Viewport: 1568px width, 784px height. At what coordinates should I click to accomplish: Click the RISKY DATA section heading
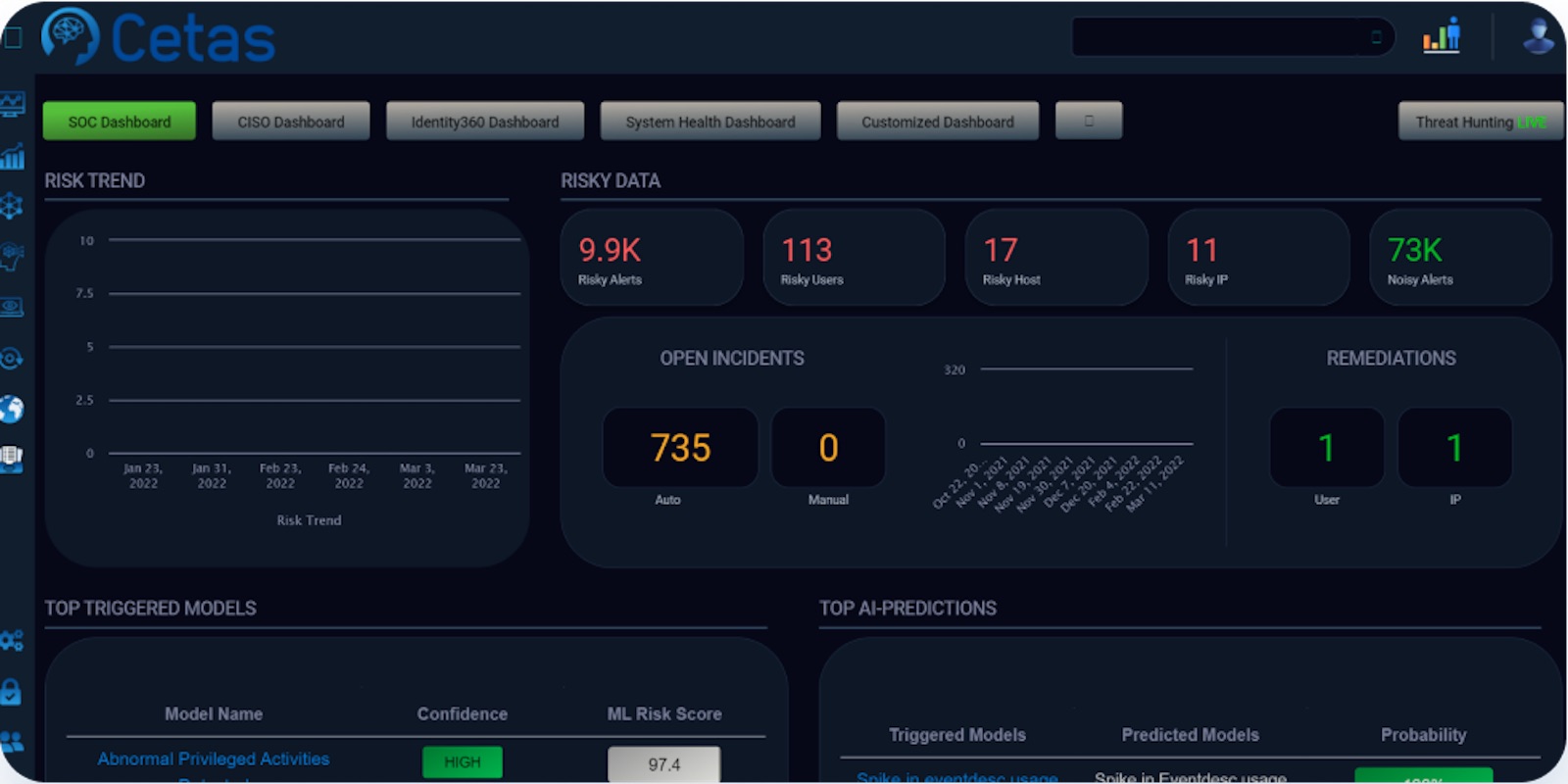611,181
